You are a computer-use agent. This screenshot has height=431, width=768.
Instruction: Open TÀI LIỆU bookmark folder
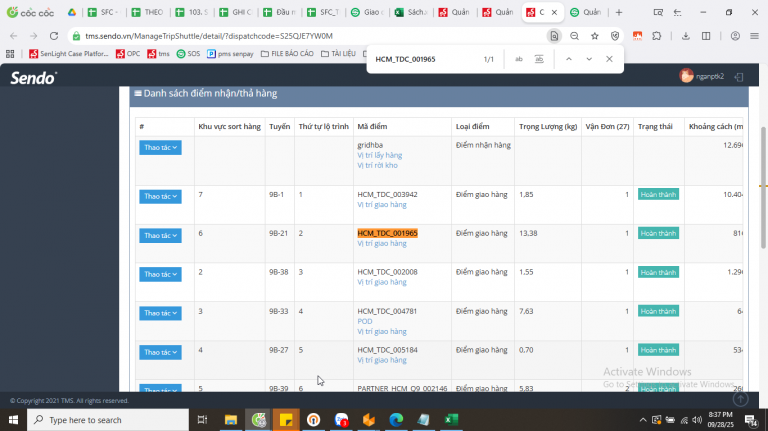pos(338,54)
